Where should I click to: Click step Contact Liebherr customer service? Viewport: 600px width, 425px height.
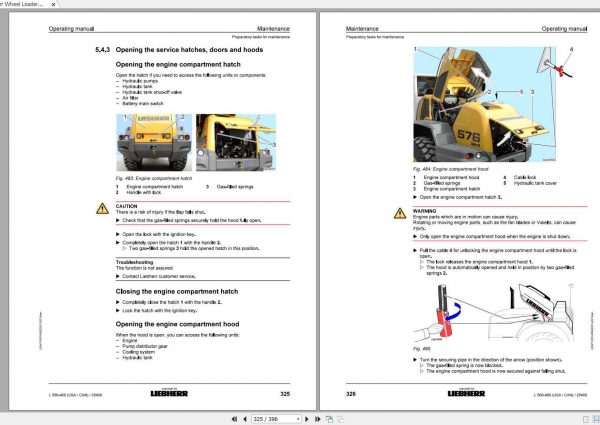(x=159, y=276)
